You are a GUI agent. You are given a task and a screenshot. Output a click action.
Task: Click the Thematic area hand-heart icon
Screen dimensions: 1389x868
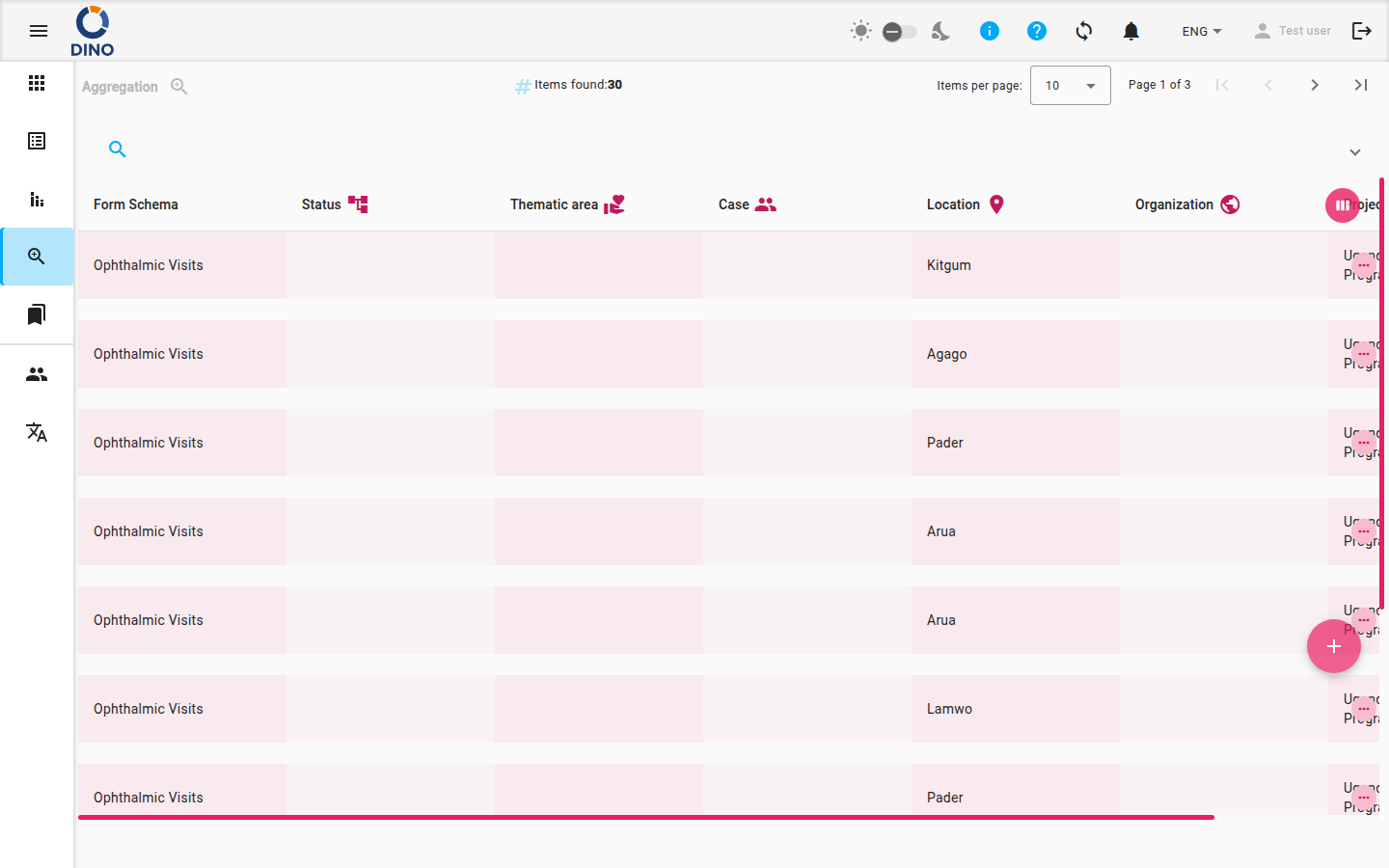[614, 204]
